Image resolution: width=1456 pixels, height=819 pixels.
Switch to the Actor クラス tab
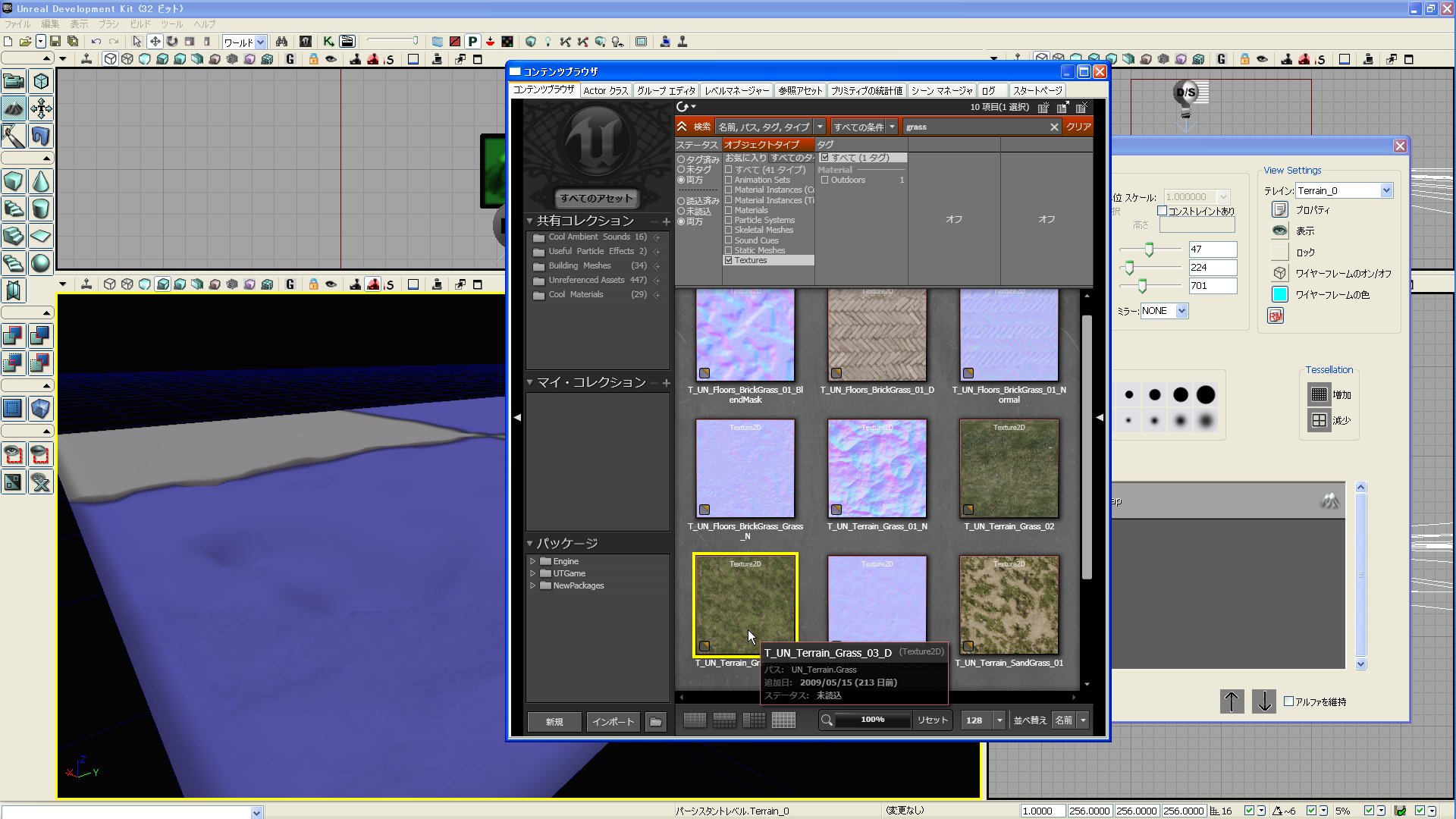click(605, 90)
